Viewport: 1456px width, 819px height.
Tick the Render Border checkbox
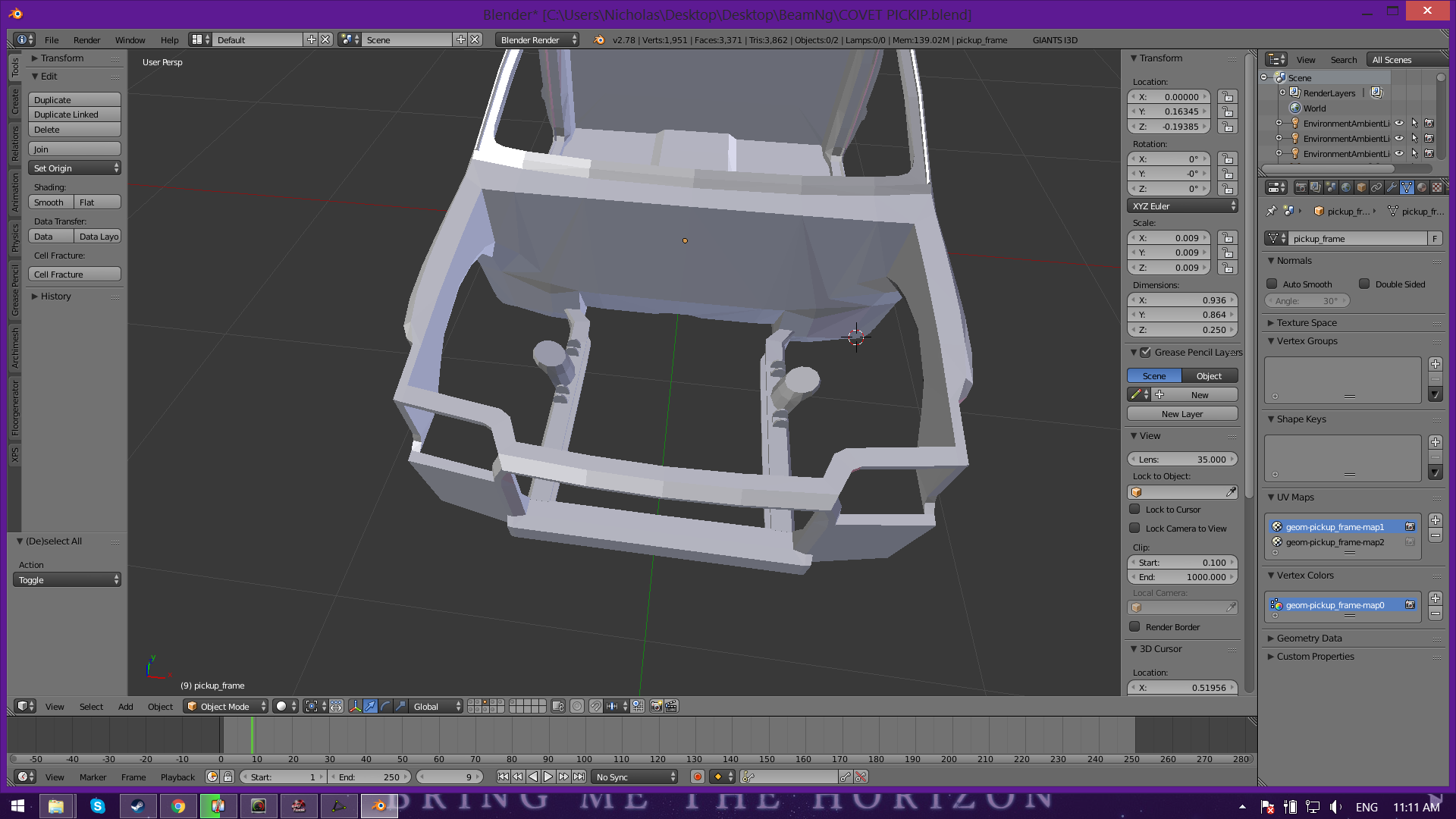(x=1134, y=627)
